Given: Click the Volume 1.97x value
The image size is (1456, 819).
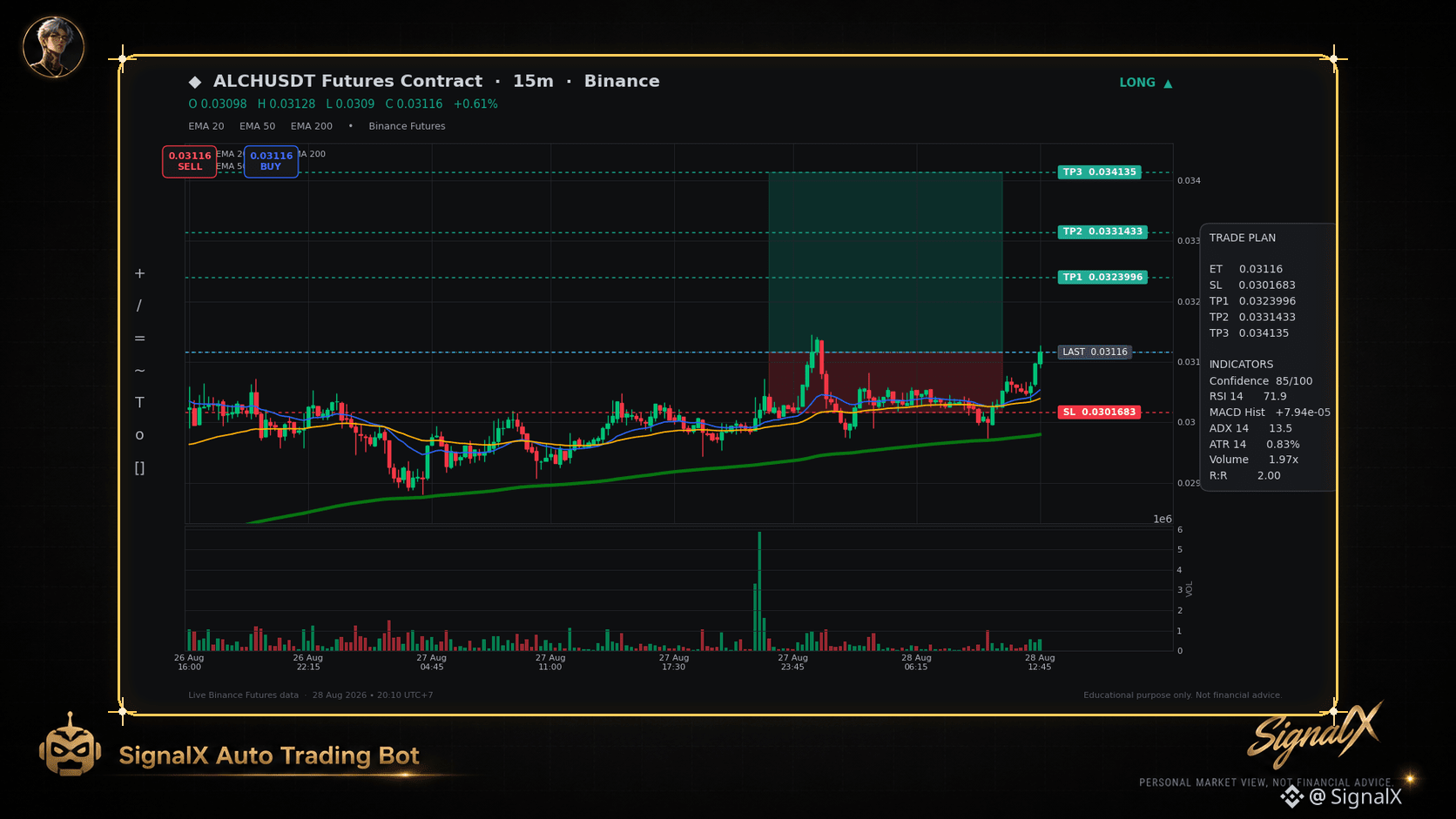Looking at the screenshot, I should [x=1254, y=460].
